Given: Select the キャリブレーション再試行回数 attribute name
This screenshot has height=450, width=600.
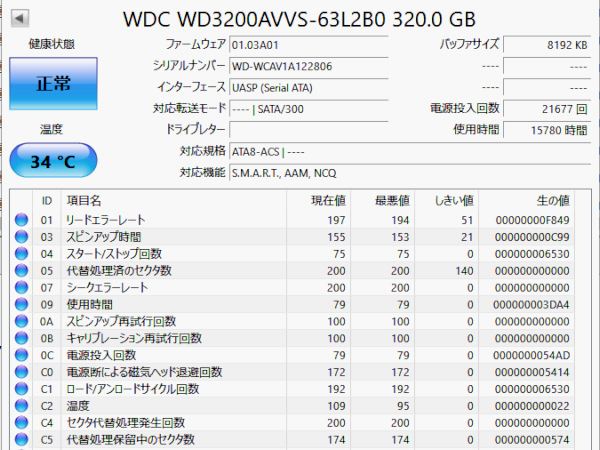Looking at the screenshot, I should tap(134, 338).
